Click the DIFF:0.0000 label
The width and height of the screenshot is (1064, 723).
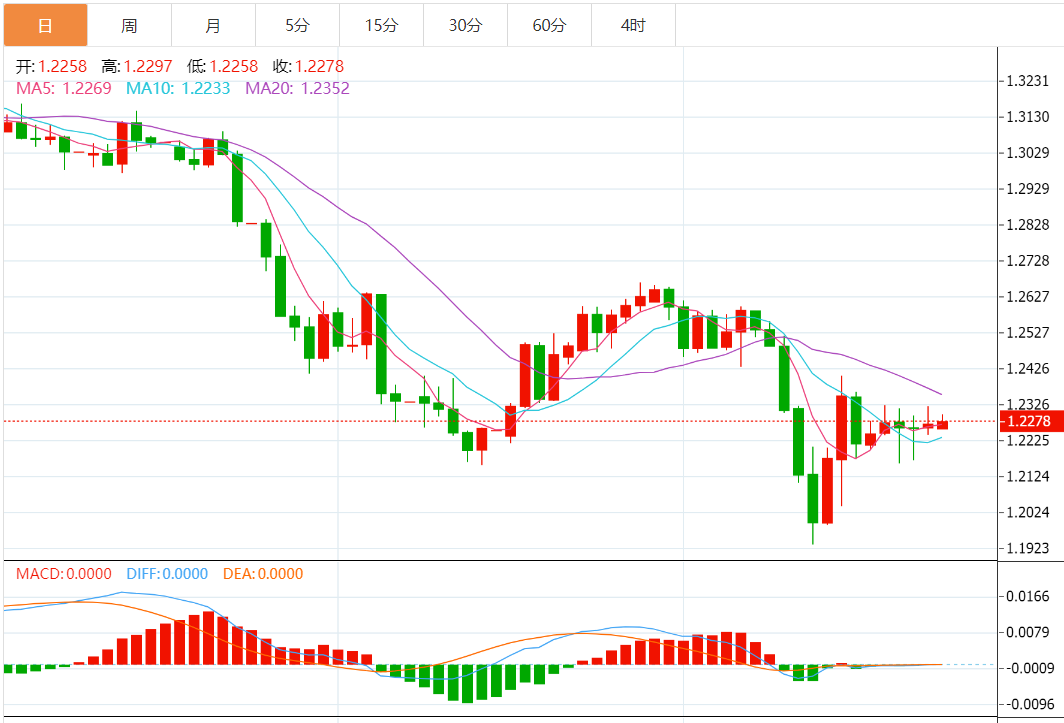pos(167,574)
